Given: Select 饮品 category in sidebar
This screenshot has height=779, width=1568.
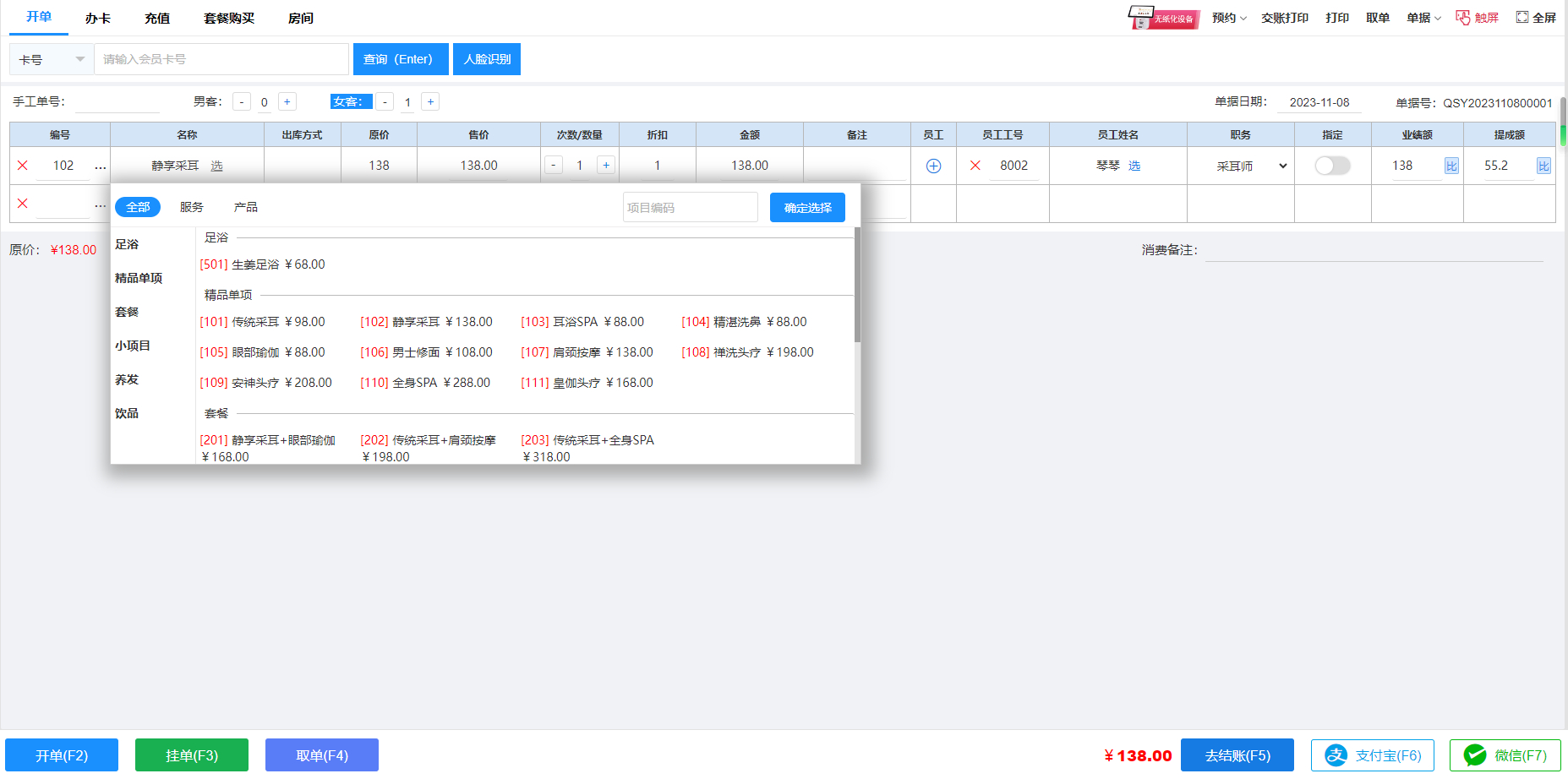Looking at the screenshot, I should pos(127,413).
